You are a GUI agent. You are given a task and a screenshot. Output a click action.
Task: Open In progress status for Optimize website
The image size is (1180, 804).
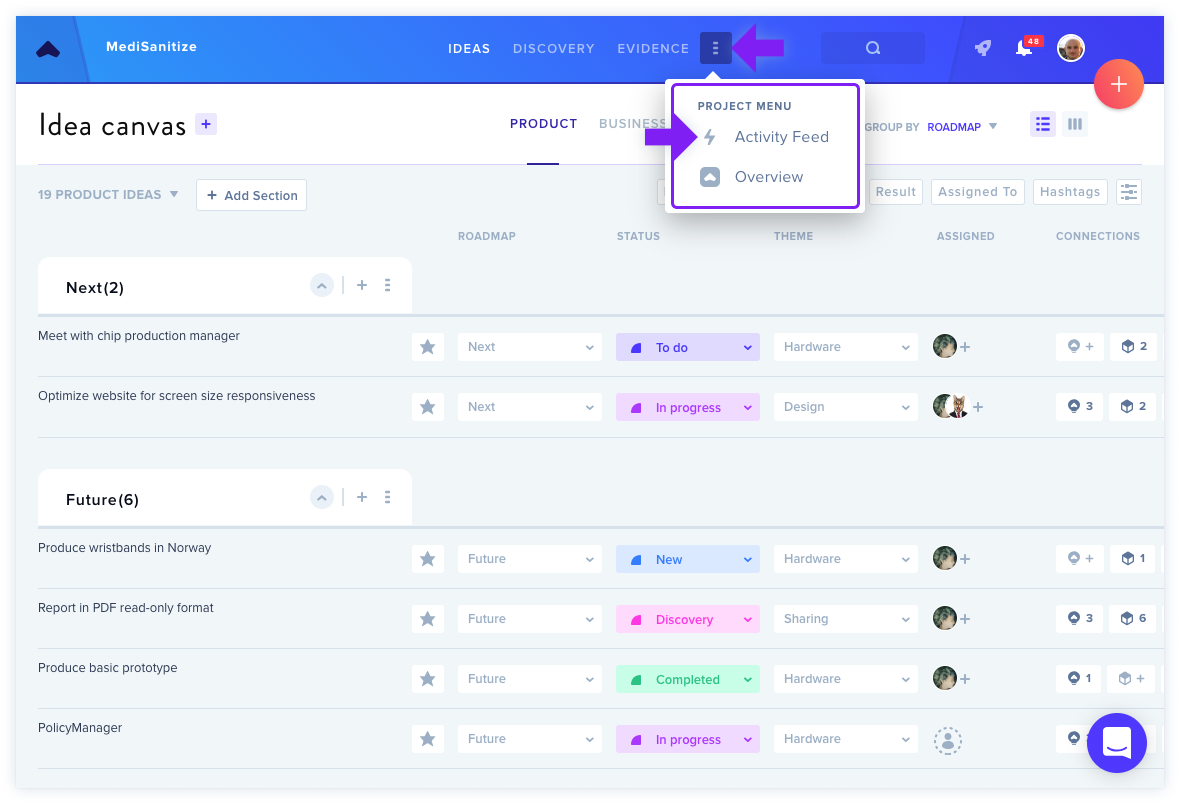[x=688, y=407]
